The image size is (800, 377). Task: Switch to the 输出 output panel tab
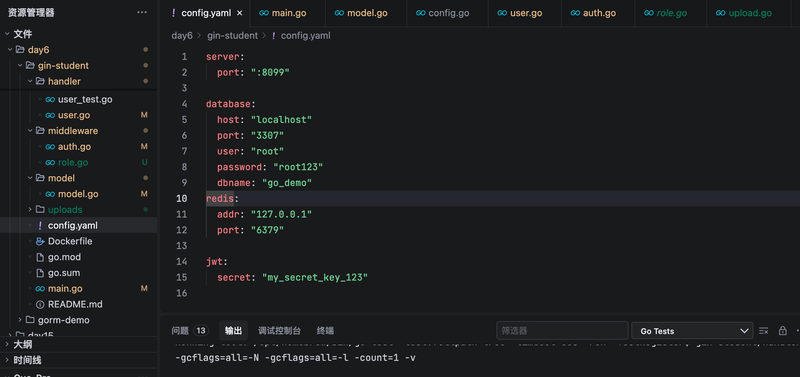point(233,331)
